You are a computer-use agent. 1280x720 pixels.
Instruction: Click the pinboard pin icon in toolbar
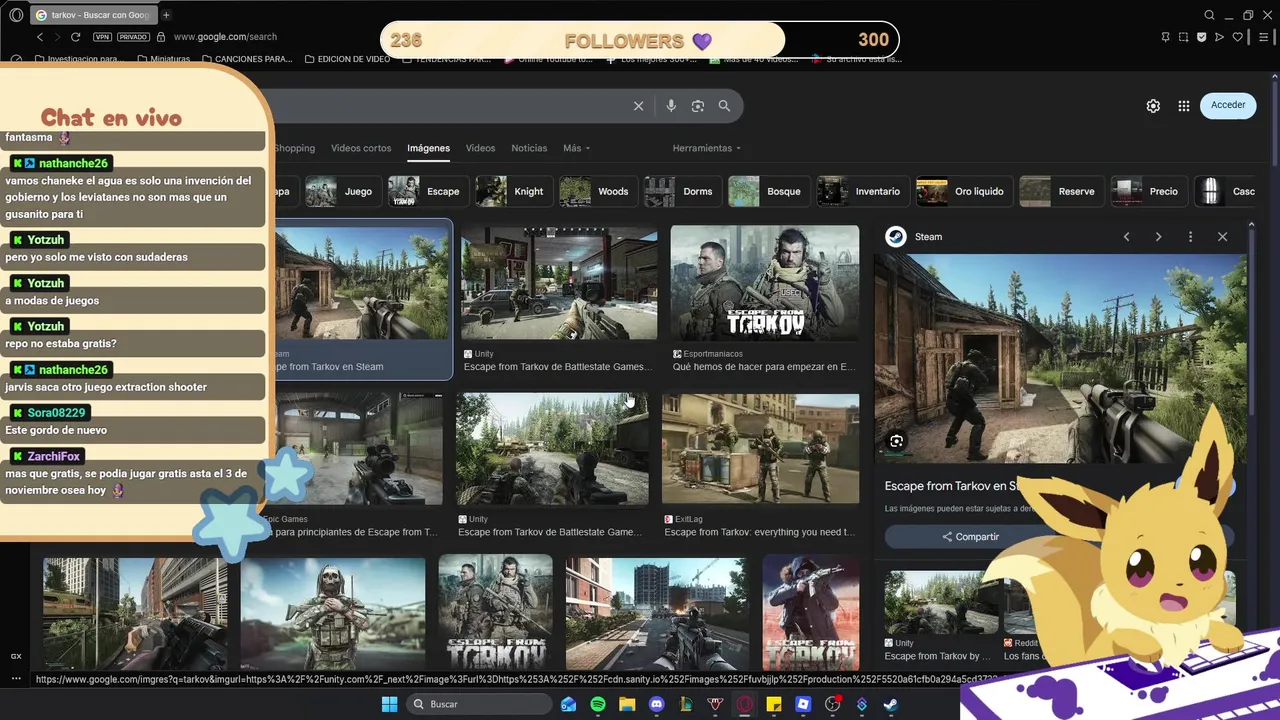pyautogui.click(x=1165, y=37)
